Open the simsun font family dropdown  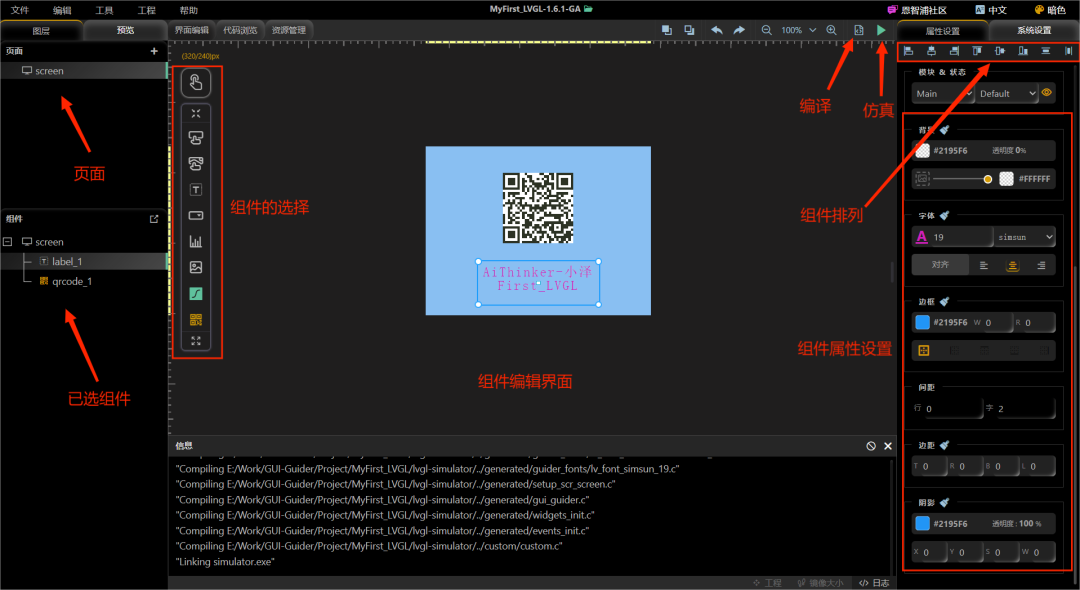1023,237
